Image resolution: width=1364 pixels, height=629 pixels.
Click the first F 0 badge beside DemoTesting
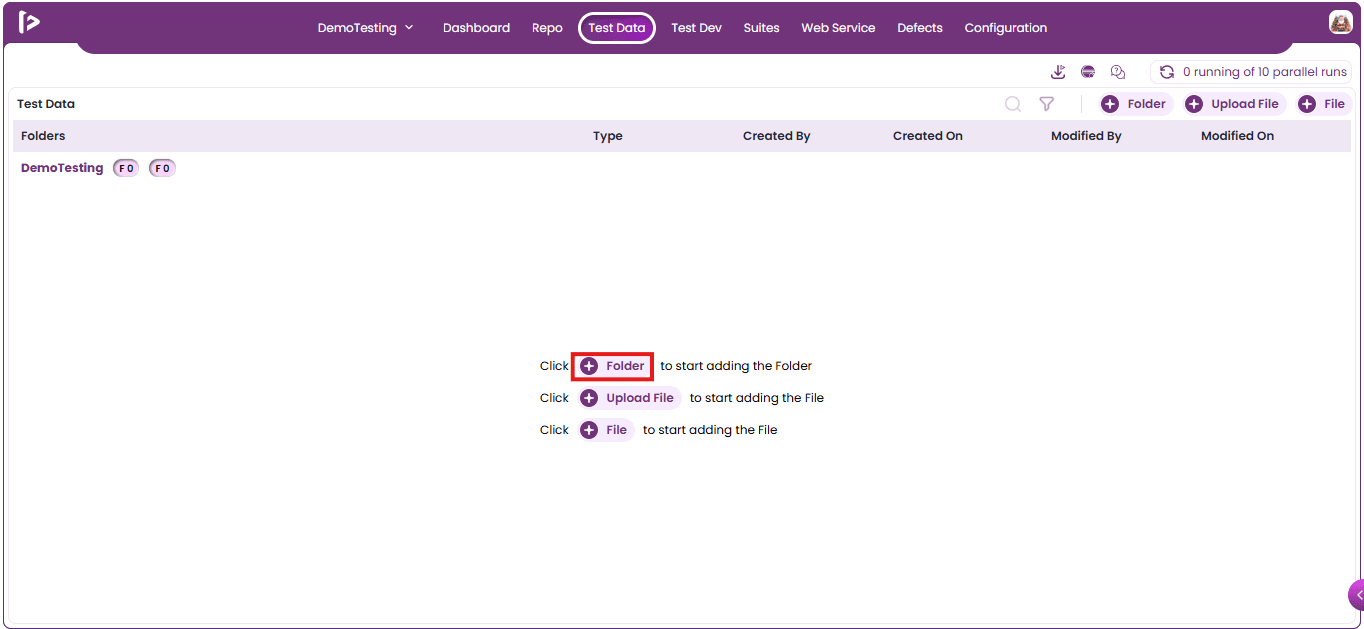point(126,168)
